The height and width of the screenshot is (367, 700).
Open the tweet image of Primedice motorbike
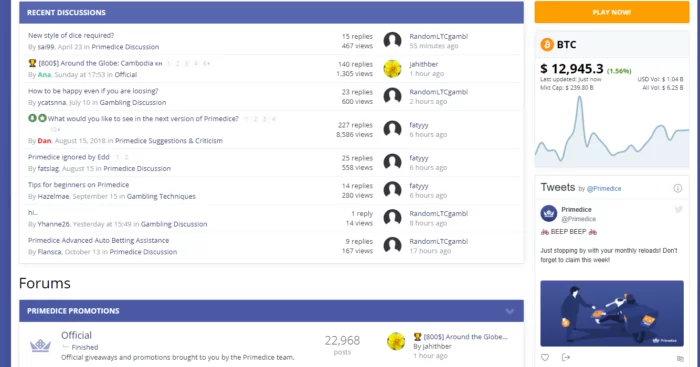[612, 313]
